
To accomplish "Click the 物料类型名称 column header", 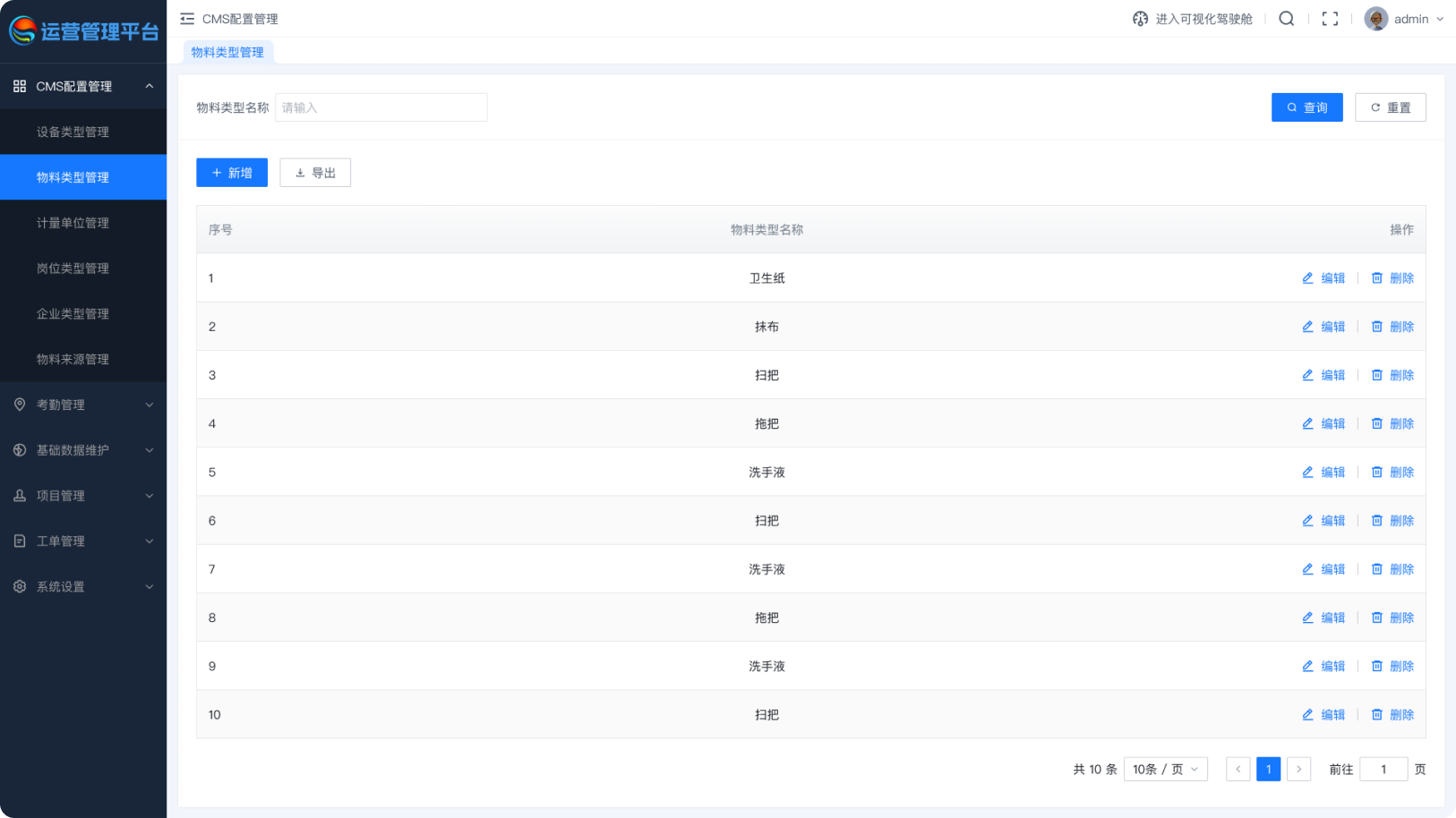I will [767, 230].
